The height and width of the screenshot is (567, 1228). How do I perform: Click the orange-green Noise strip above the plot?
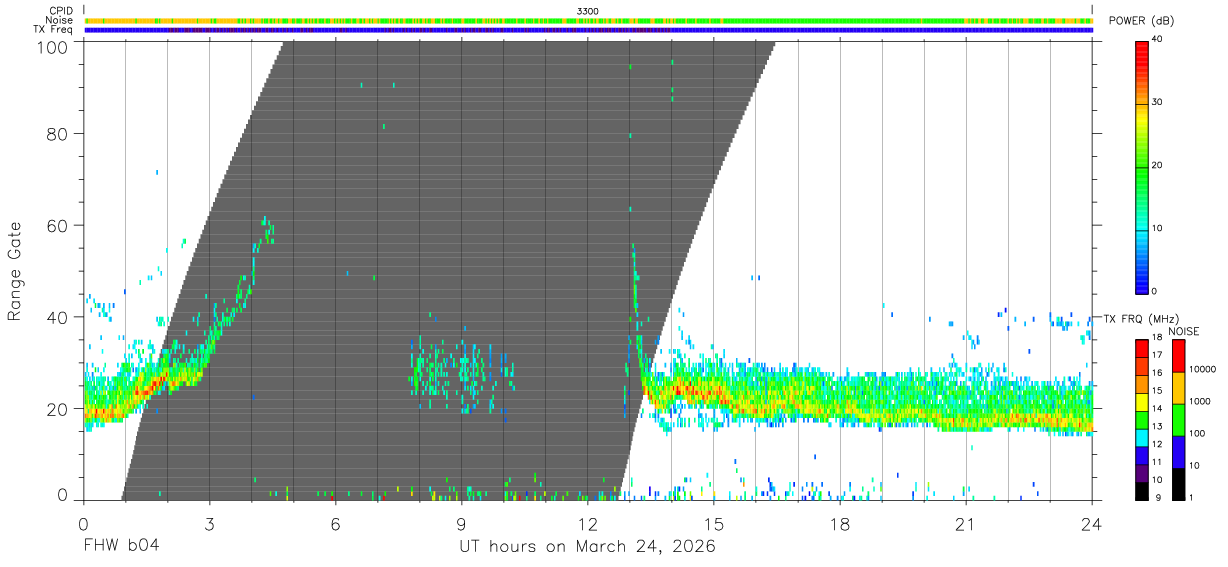coord(588,20)
